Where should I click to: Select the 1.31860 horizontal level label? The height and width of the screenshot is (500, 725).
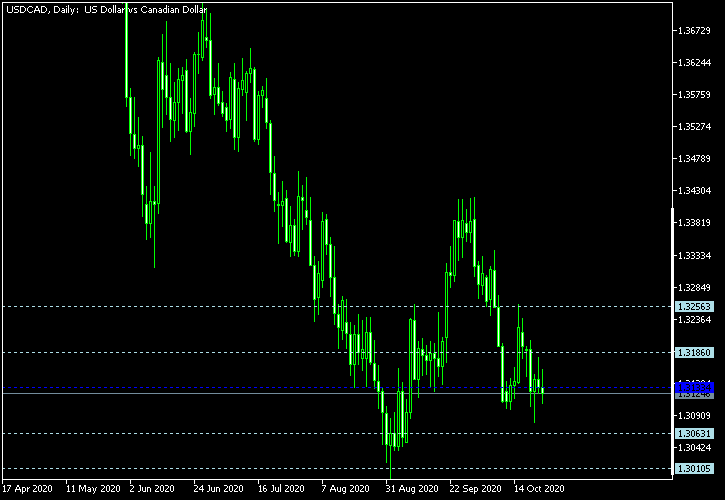coord(694,353)
